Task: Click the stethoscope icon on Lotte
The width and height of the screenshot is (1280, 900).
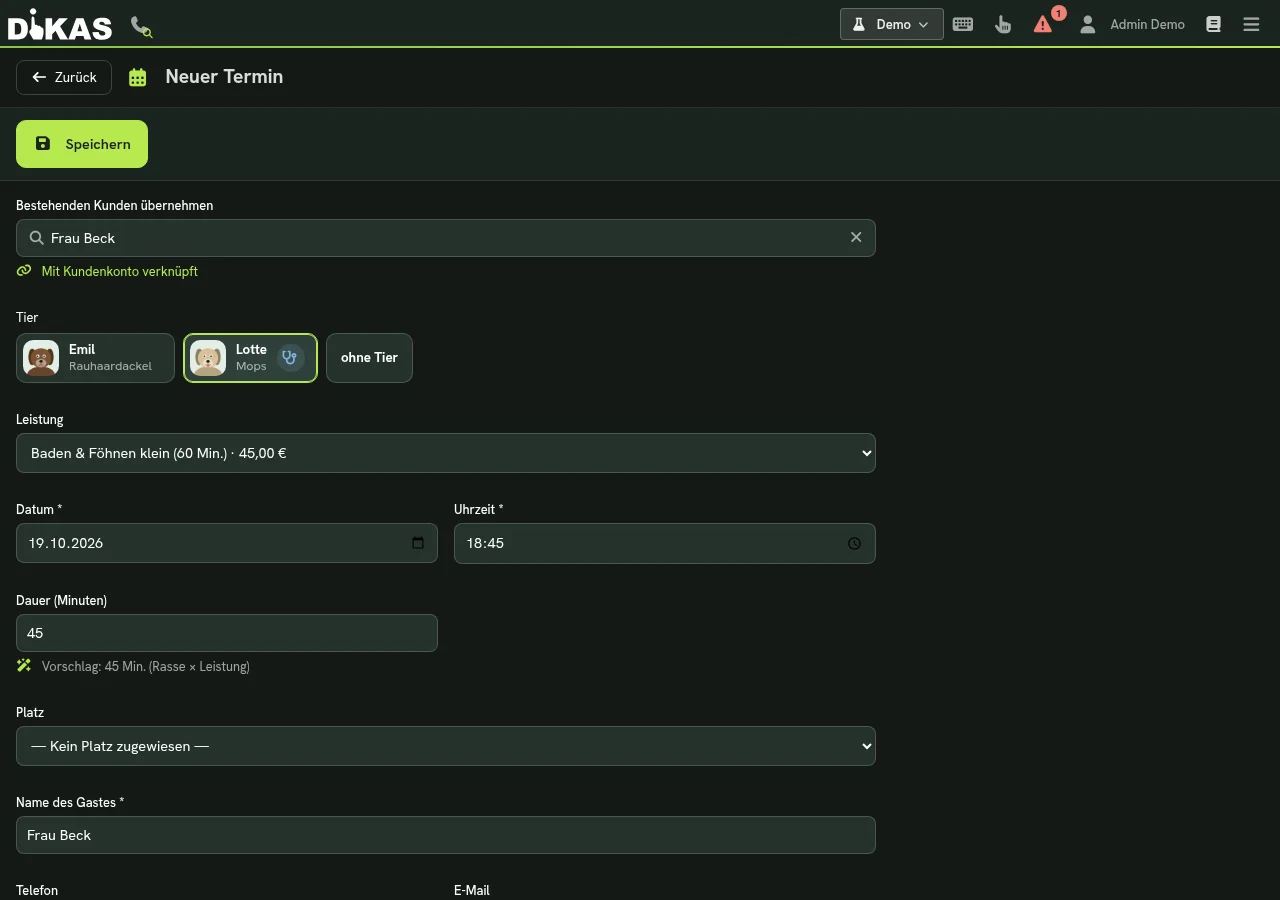Action: (x=290, y=358)
